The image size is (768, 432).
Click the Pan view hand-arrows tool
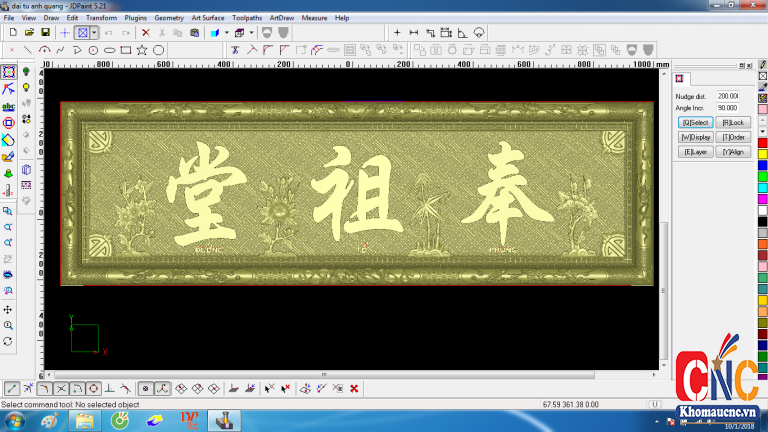pyautogui.click(x=8, y=310)
